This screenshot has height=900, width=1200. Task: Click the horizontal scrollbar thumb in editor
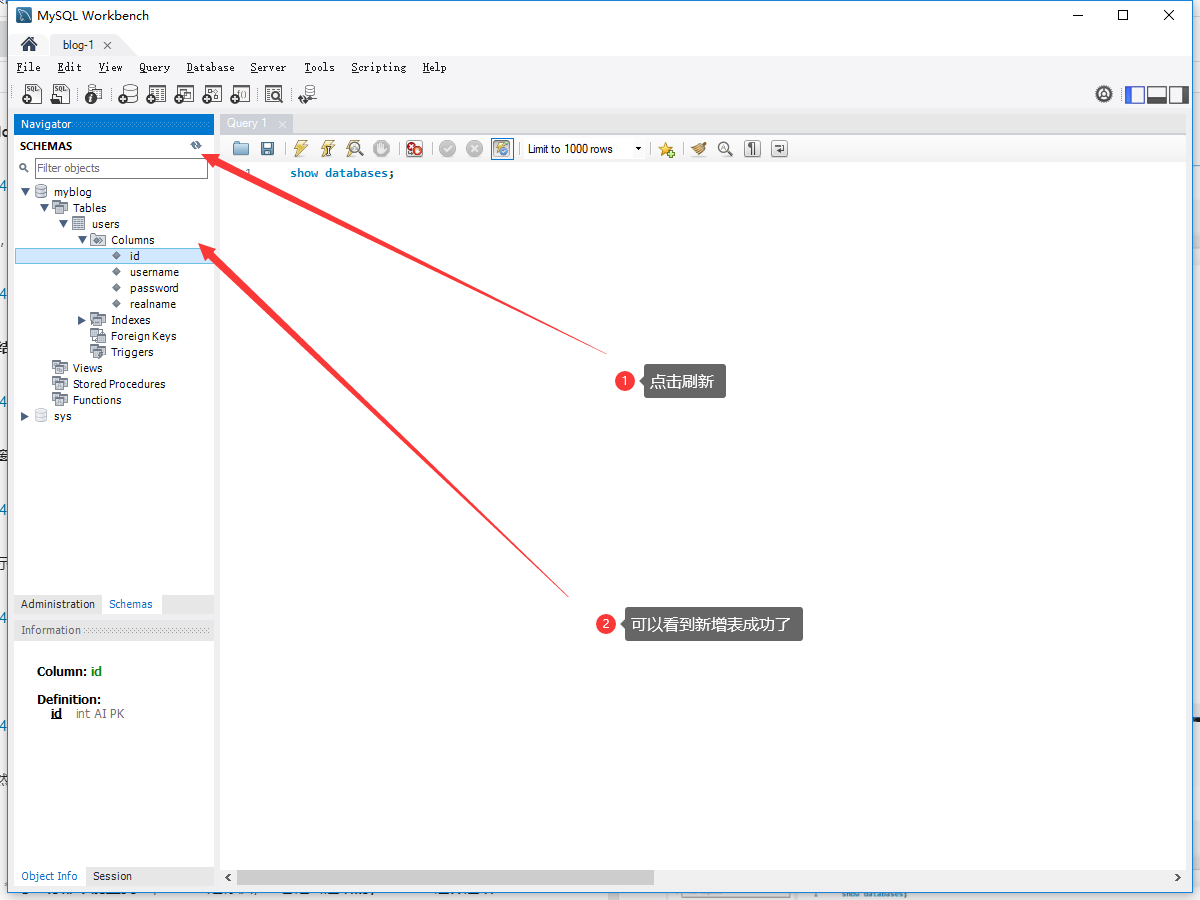click(445, 877)
